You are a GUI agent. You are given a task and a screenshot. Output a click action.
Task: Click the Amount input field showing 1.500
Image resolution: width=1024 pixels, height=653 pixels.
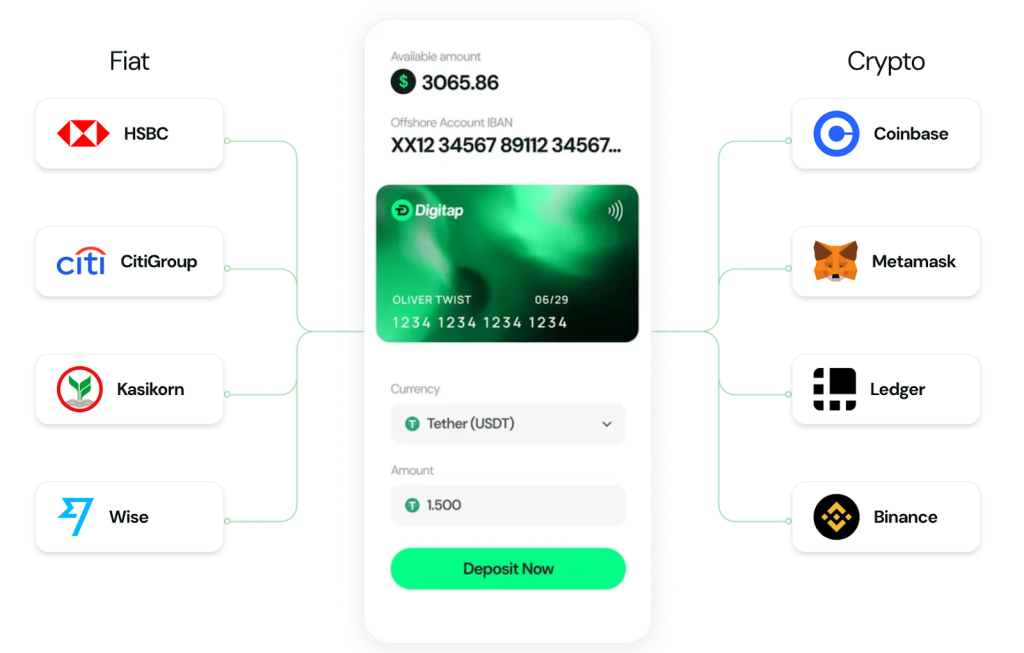(x=508, y=505)
